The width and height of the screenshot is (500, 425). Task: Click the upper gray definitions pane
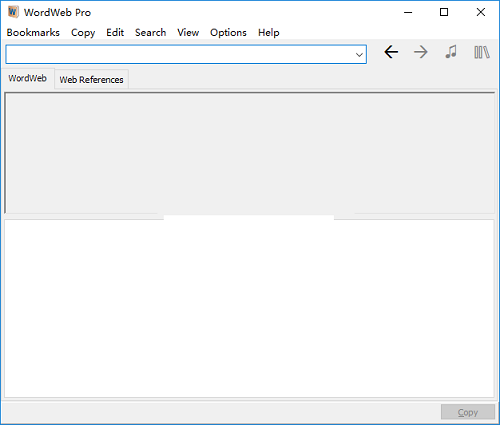coord(249,153)
